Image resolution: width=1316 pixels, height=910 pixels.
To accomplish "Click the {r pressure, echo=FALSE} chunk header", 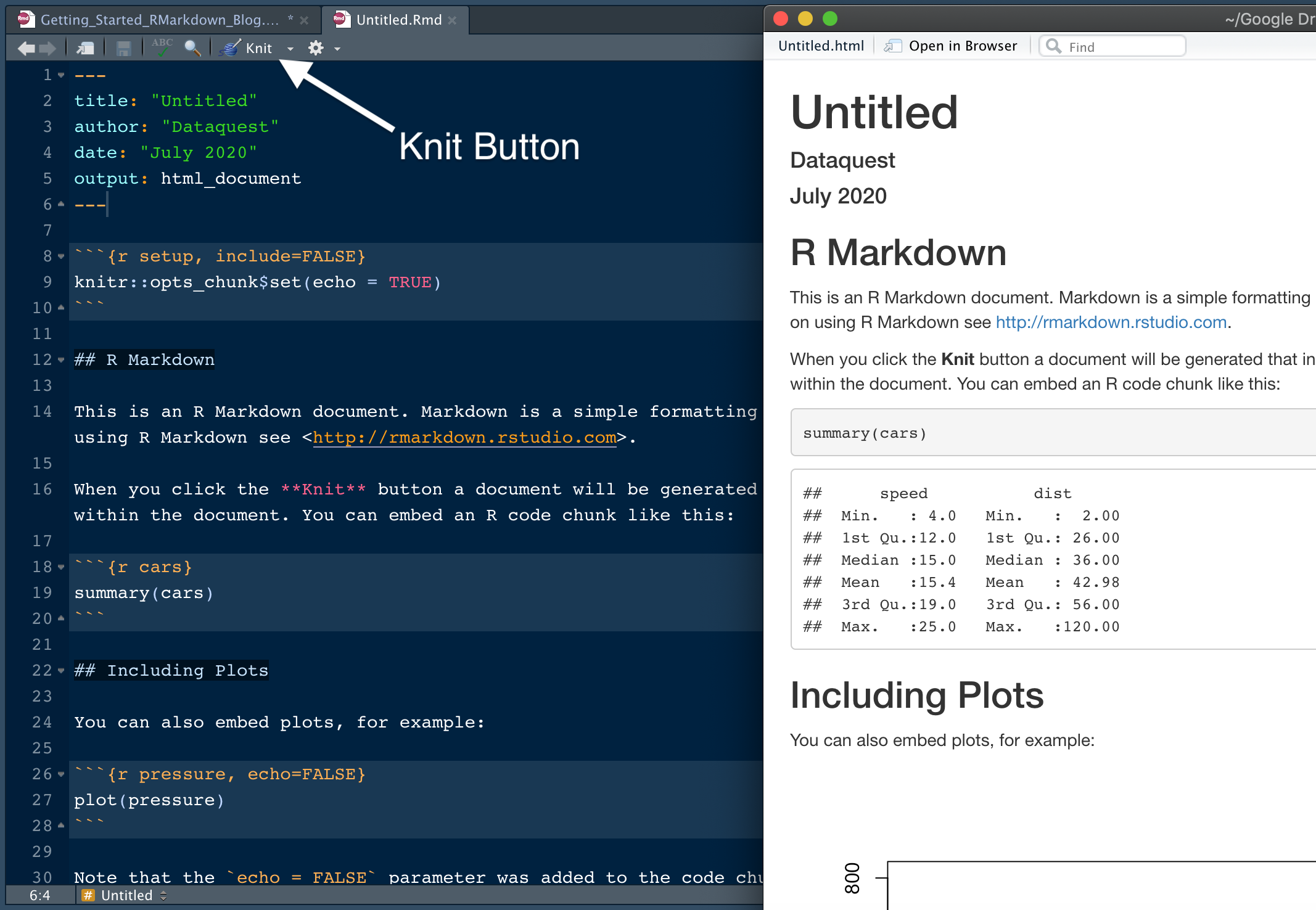I will coord(220,774).
